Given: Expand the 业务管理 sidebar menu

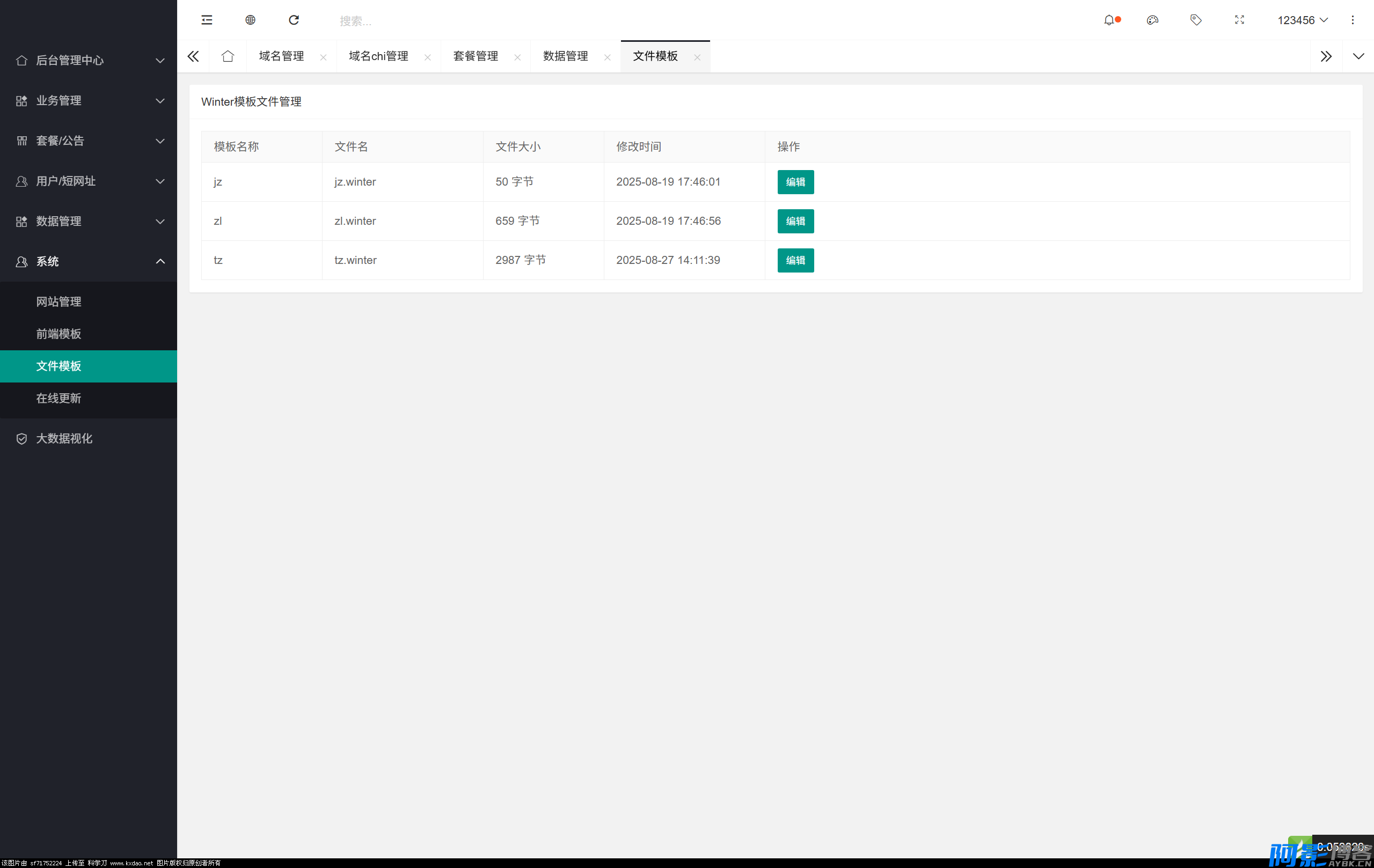Looking at the screenshot, I should tap(89, 100).
